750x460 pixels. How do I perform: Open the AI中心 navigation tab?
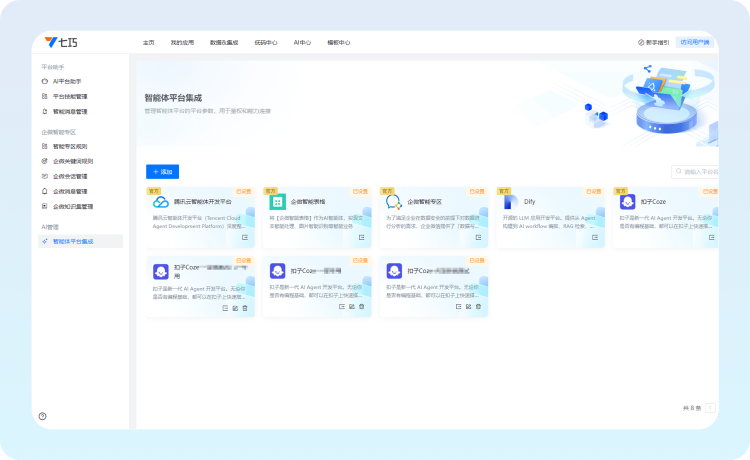coord(302,43)
